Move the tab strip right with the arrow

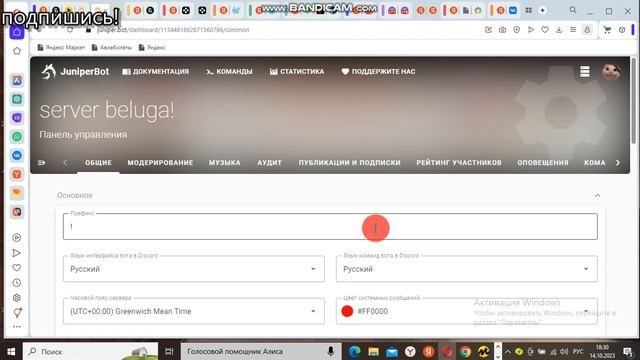point(618,162)
